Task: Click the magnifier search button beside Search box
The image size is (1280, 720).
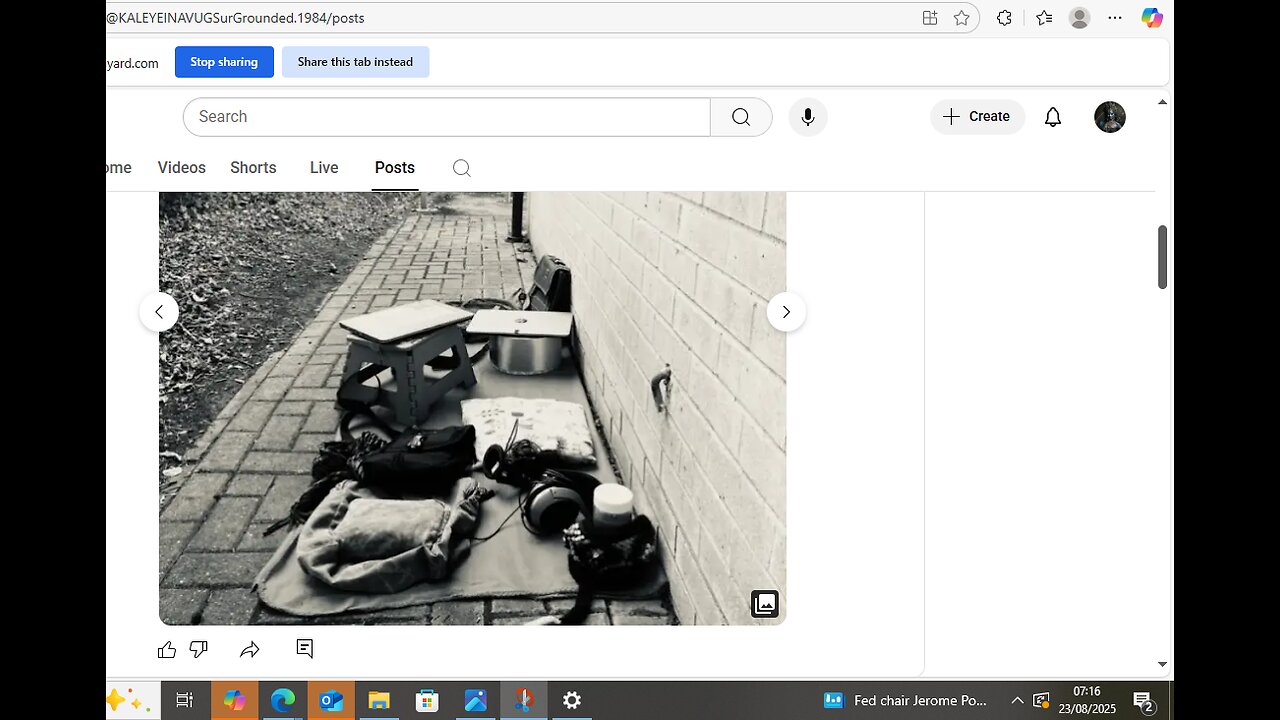Action: point(741,117)
